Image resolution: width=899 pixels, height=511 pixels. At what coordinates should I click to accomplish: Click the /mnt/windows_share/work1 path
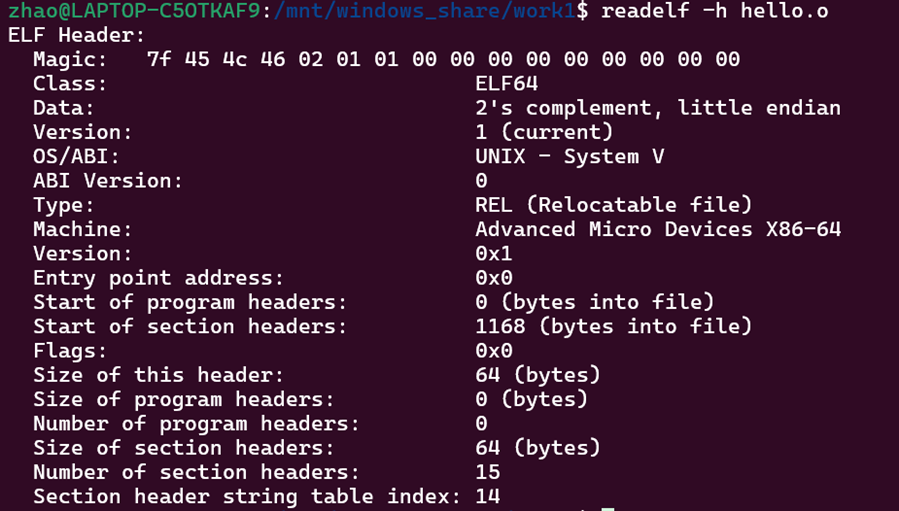click(425, 10)
